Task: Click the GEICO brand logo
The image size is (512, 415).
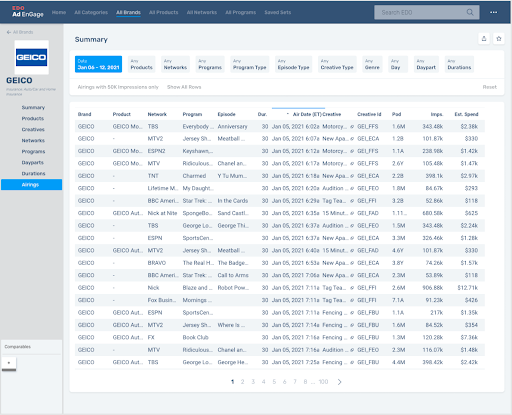Action: tap(32, 57)
